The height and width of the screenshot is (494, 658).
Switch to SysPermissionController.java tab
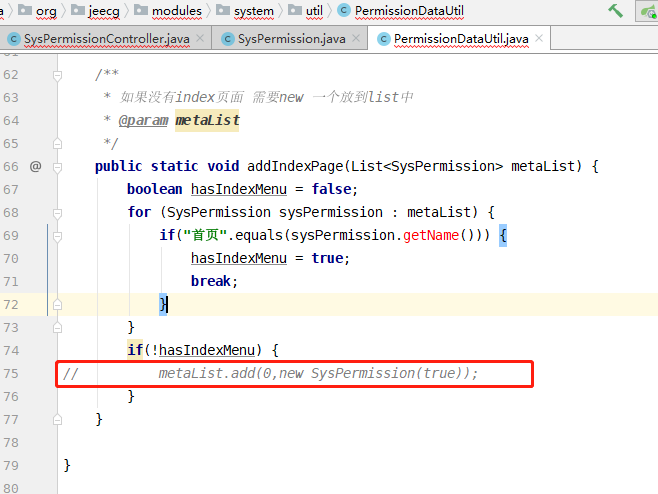coord(107,39)
